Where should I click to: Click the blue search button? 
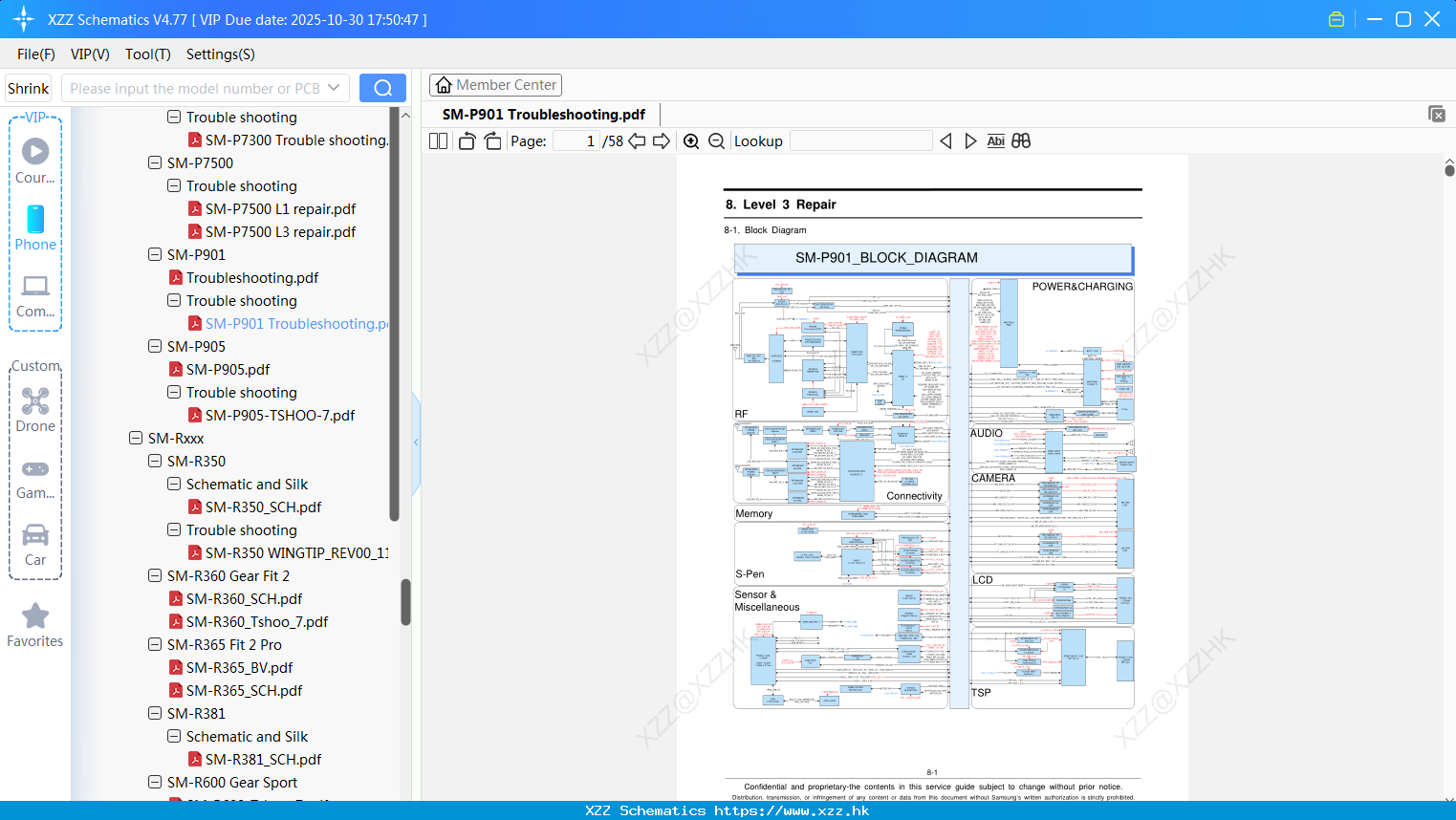[382, 88]
